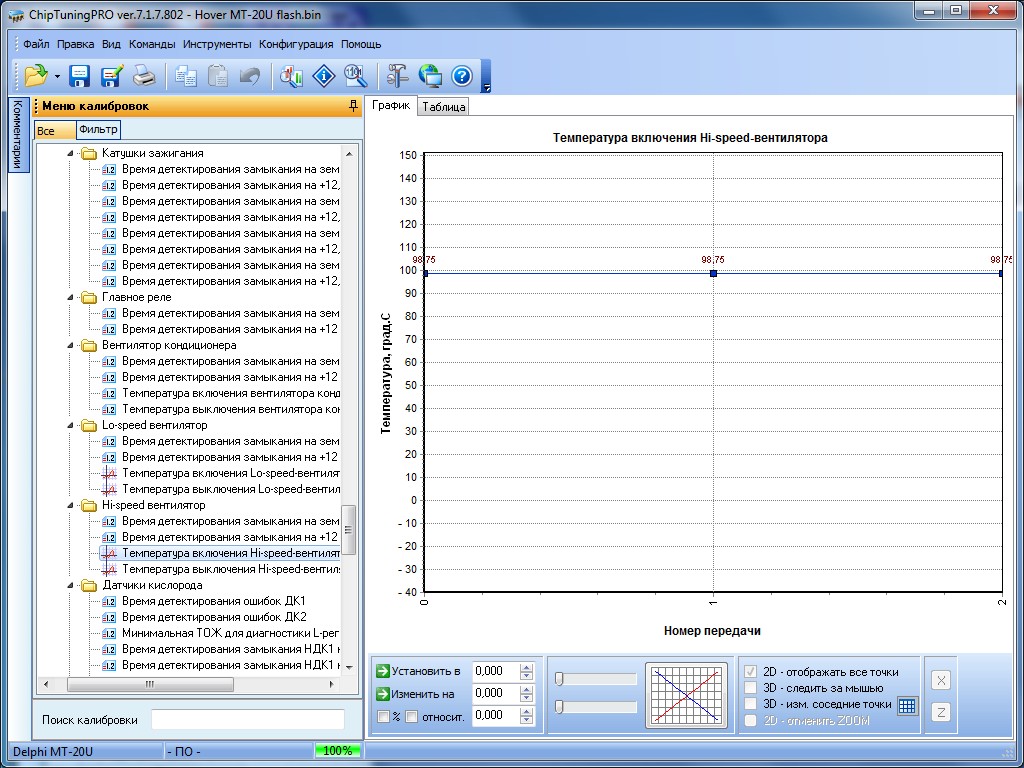Check the 'относит.' checkbox
Image resolution: width=1024 pixels, height=768 pixels.
pyautogui.click(x=411, y=716)
